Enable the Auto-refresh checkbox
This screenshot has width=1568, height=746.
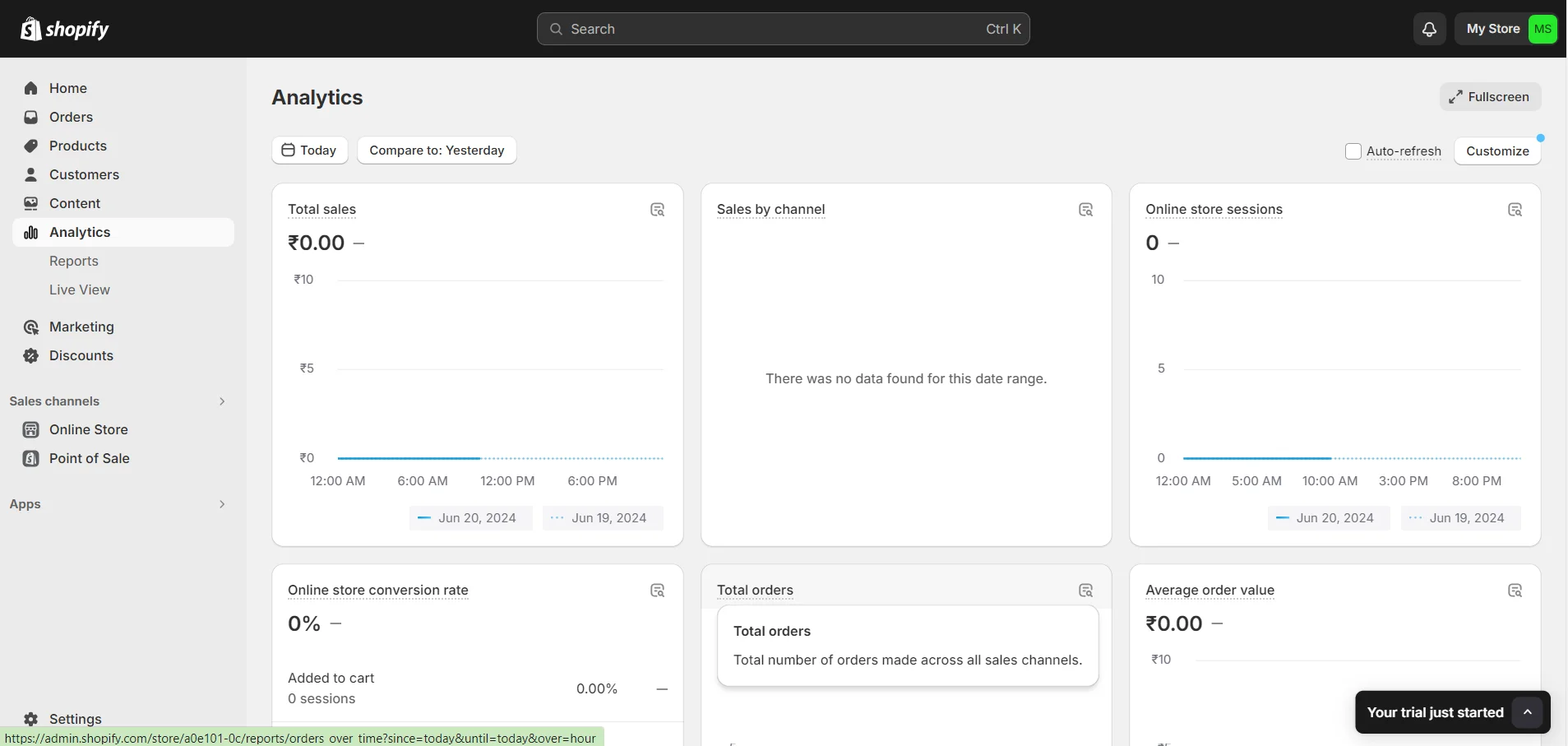[x=1352, y=151]
